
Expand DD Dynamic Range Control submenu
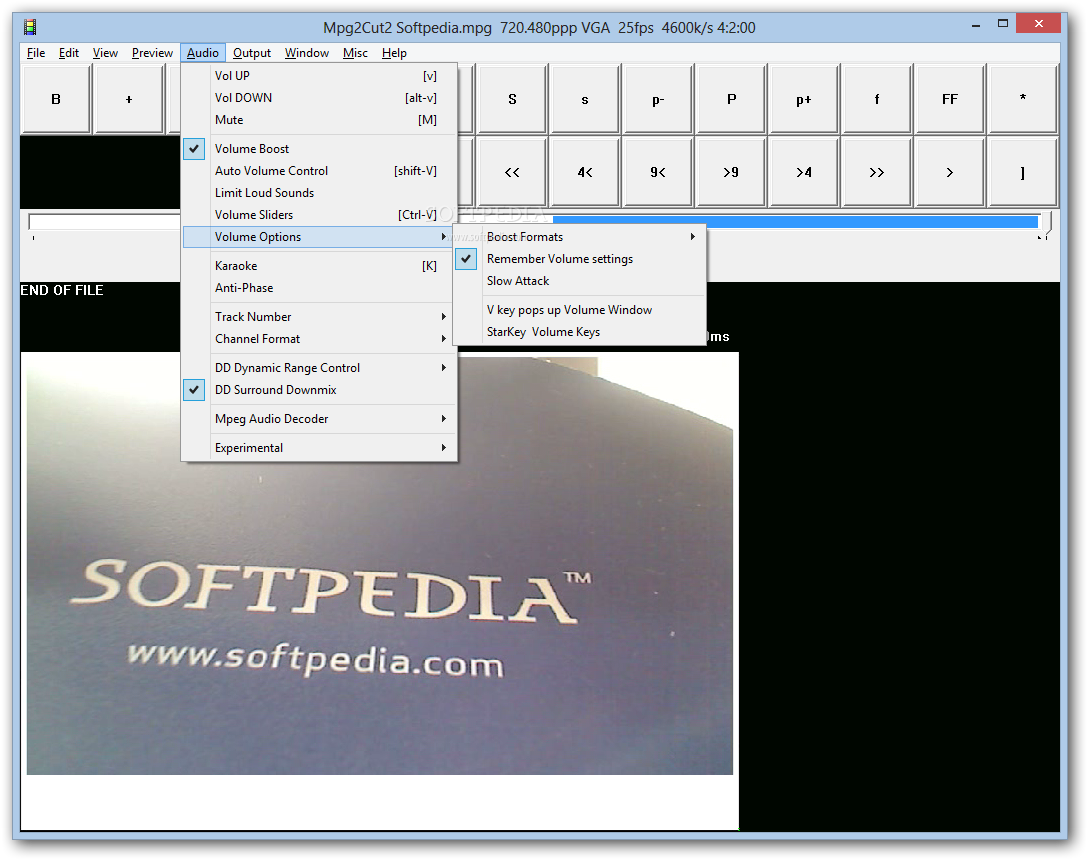click(319, 368)
